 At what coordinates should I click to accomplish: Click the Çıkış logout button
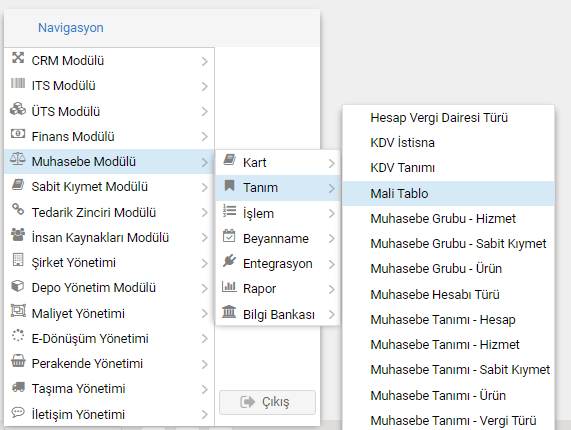tap(267, 402)
